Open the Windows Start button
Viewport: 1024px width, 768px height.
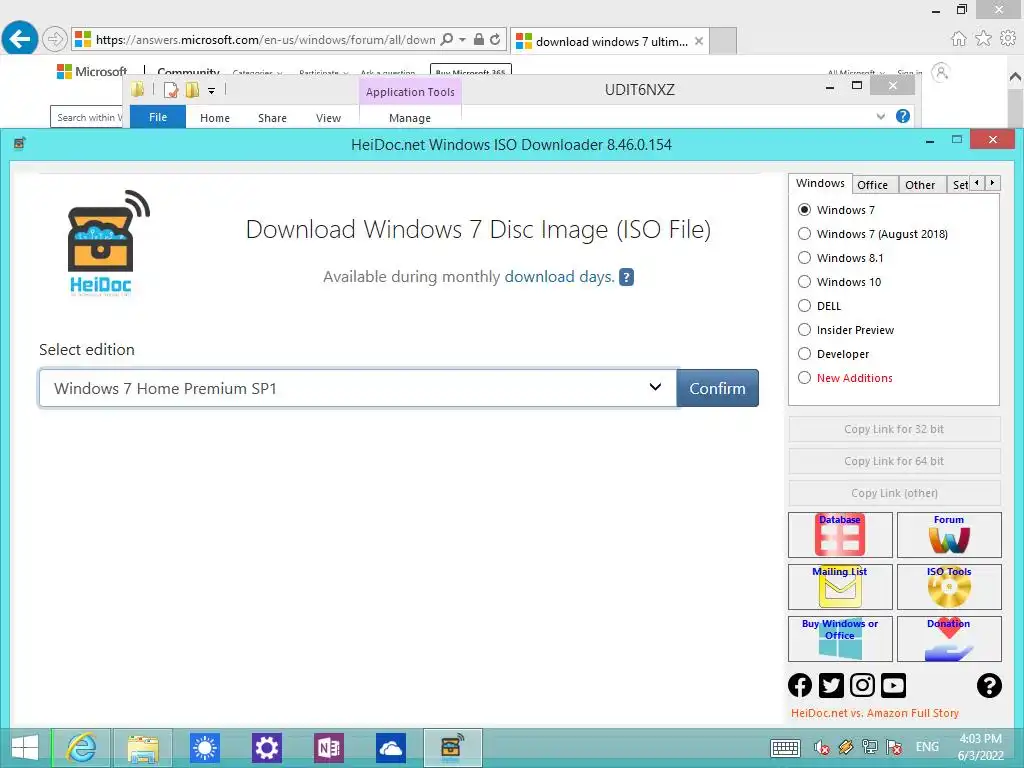pyautogui.click(x=24, y=748)
